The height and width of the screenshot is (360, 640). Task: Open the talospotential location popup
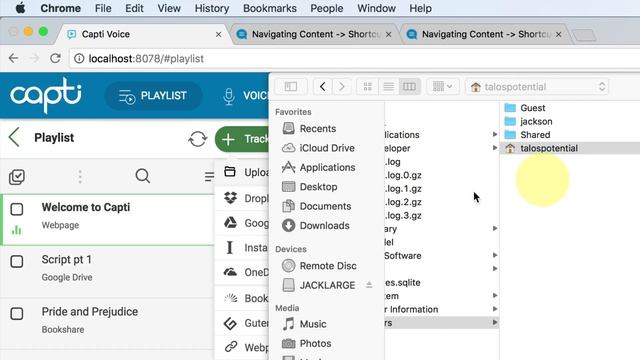tap(537, 87)
